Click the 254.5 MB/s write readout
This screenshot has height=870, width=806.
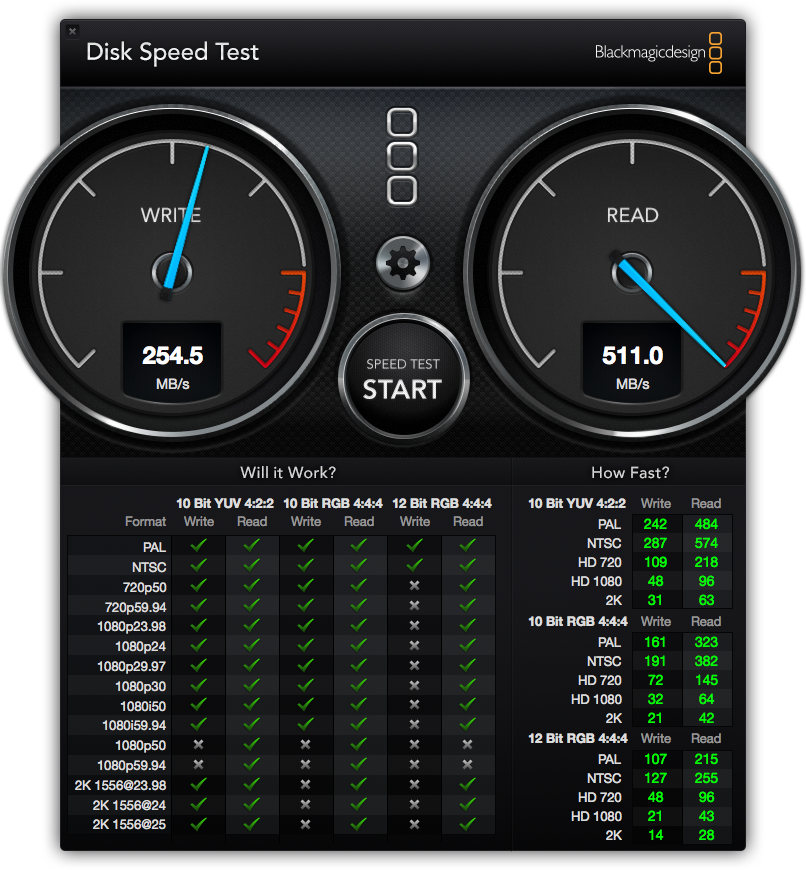point(173,361)
